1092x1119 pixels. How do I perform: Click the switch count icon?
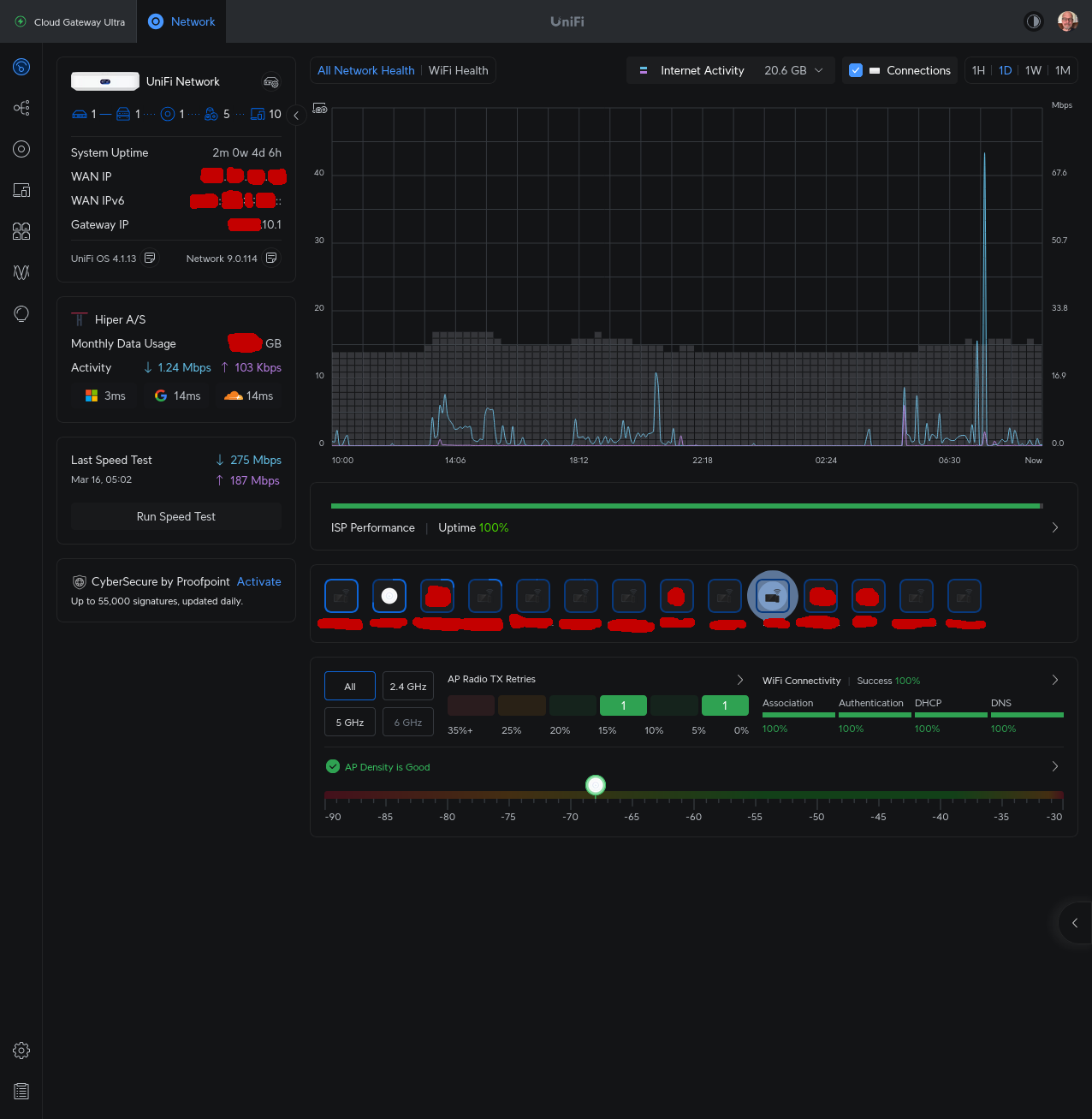[123, 114]
